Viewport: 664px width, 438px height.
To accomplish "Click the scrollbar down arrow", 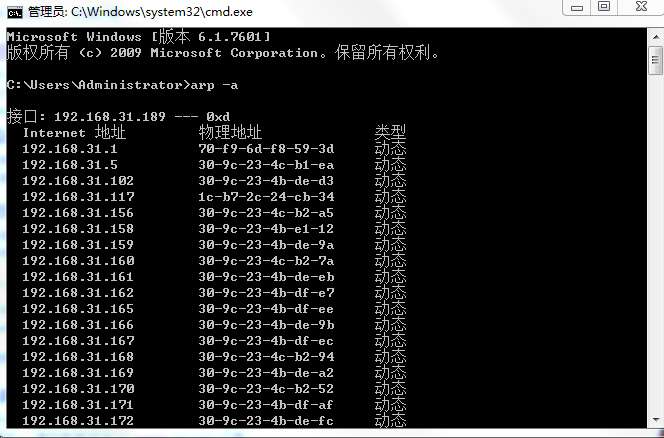I will pyautogui.click(x=656, y=419).
